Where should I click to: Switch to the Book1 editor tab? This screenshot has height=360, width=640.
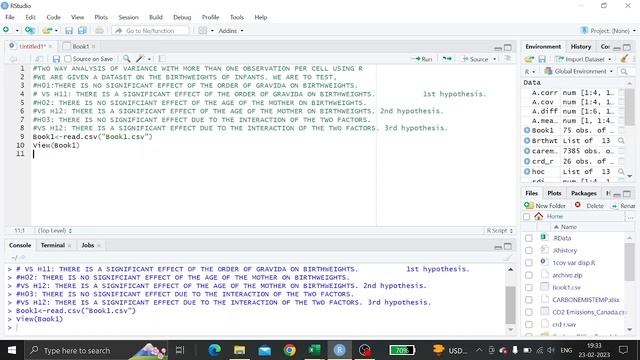[80, 46]
